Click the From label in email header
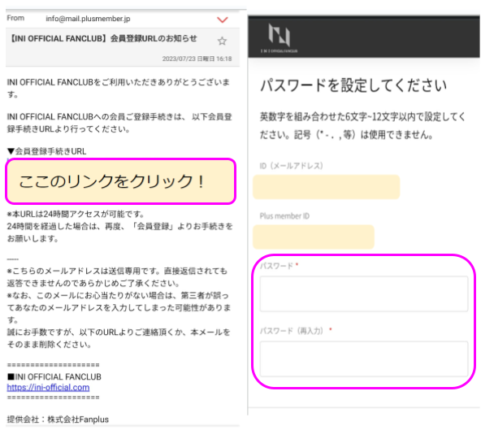 (x=16, y=18)
